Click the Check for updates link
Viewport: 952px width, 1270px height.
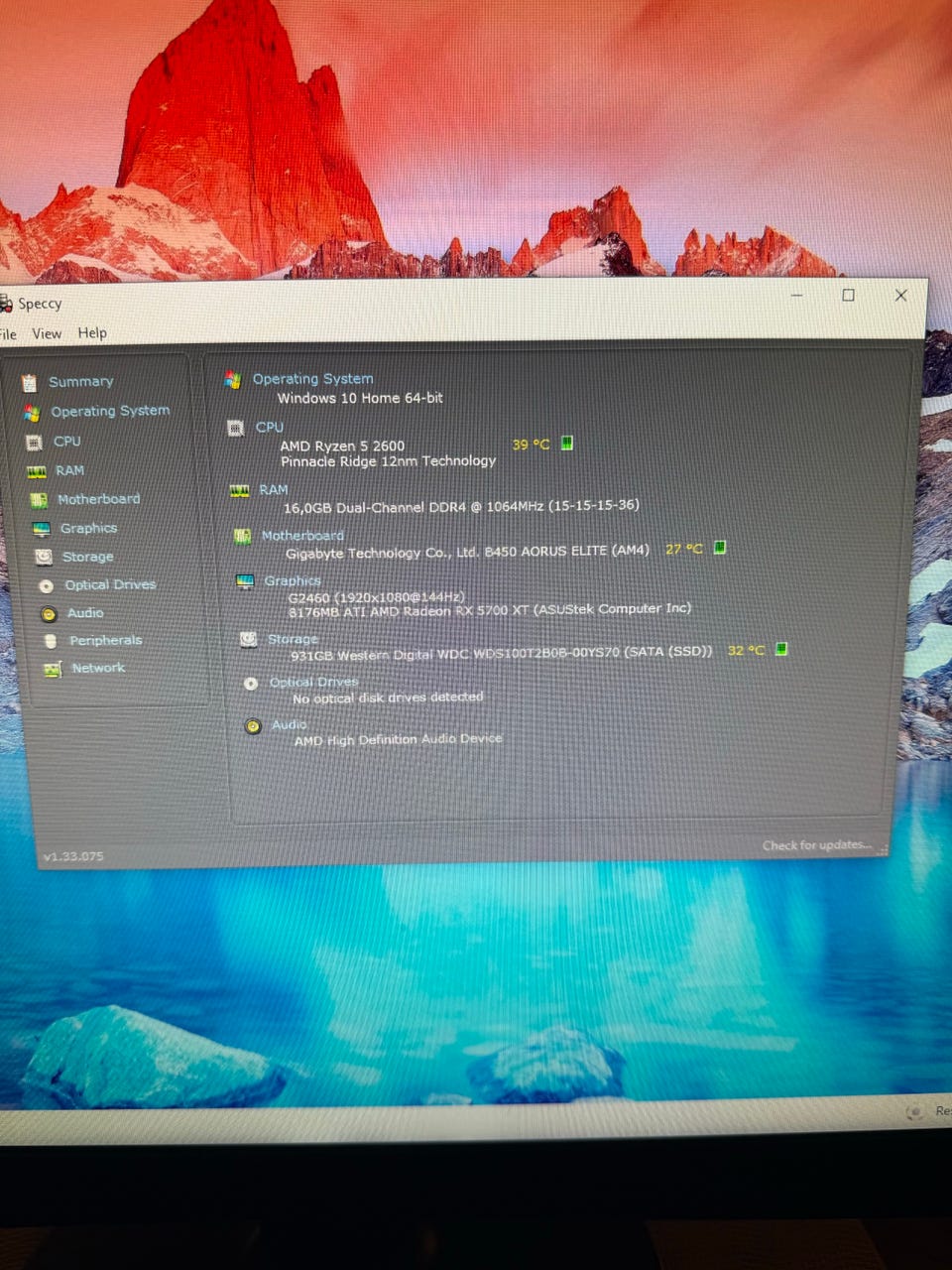(x=817, y=845)
